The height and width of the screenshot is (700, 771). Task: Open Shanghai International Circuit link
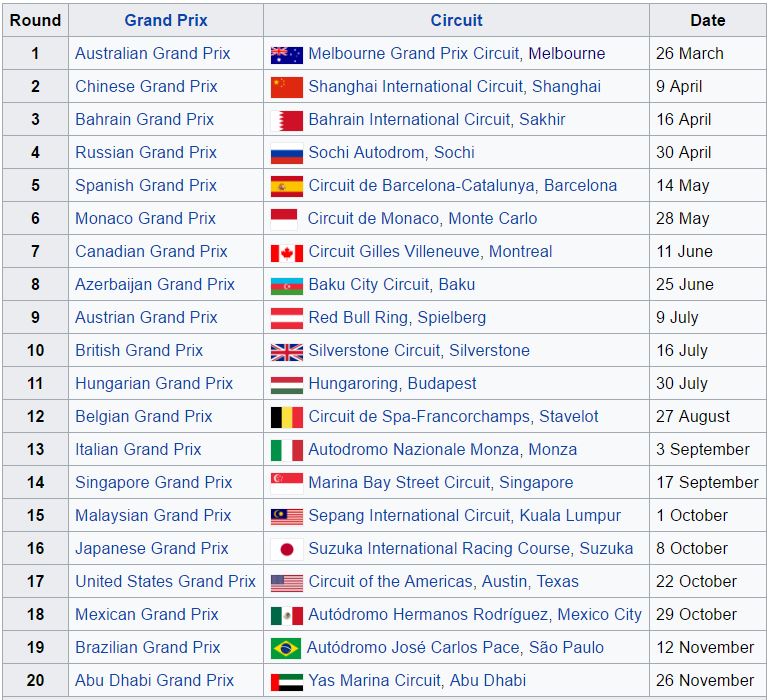click(x=415, y=86)
